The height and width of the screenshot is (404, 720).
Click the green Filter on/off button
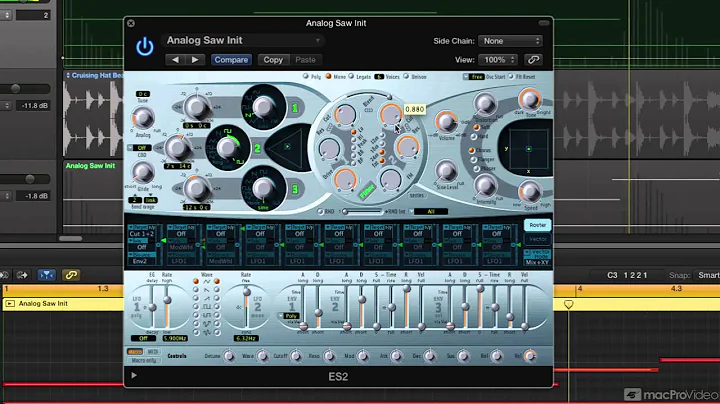[367, 191]
